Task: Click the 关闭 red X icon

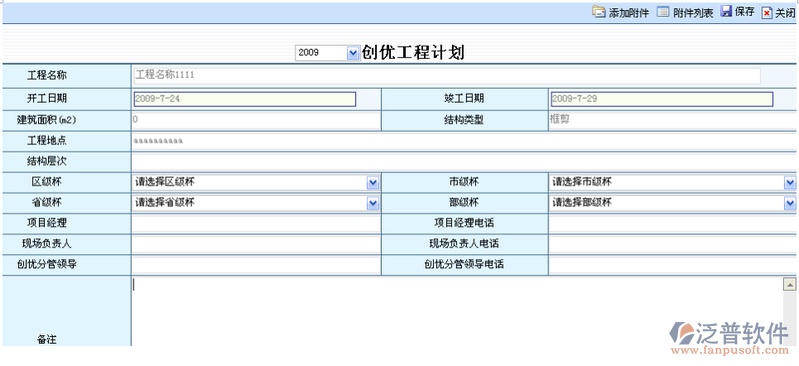Action: 767,13
